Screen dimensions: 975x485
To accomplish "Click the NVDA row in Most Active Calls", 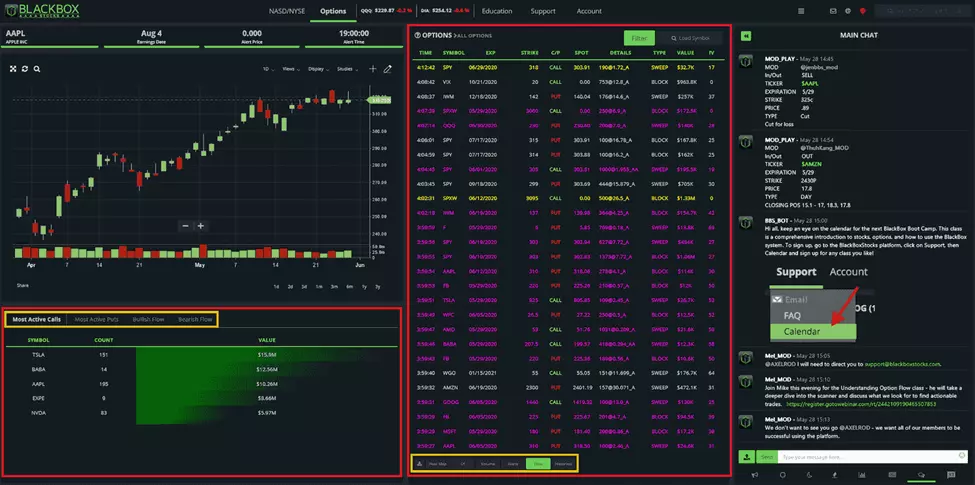I will pyautogui.click(x=200, y=413).
